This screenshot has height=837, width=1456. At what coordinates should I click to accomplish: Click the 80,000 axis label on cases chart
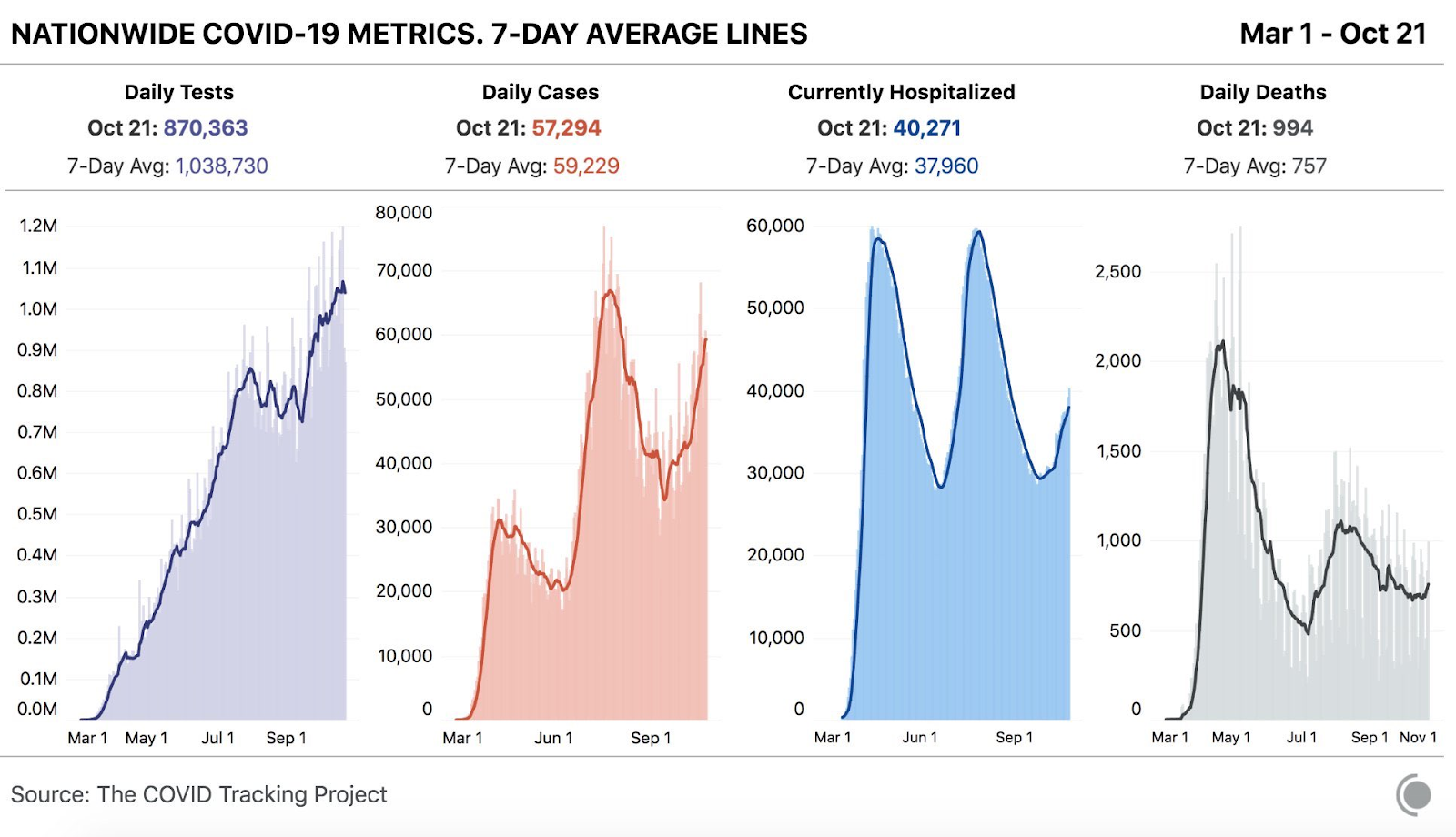coord(404,212)
